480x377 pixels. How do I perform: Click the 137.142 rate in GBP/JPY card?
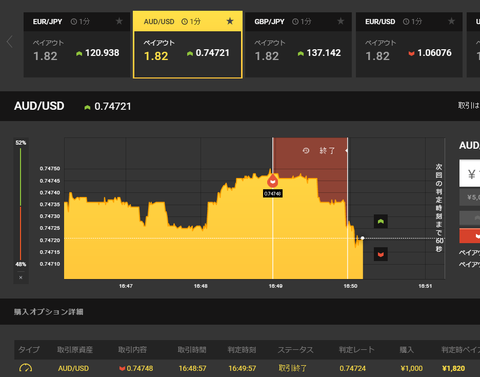(x=324, y=53)
